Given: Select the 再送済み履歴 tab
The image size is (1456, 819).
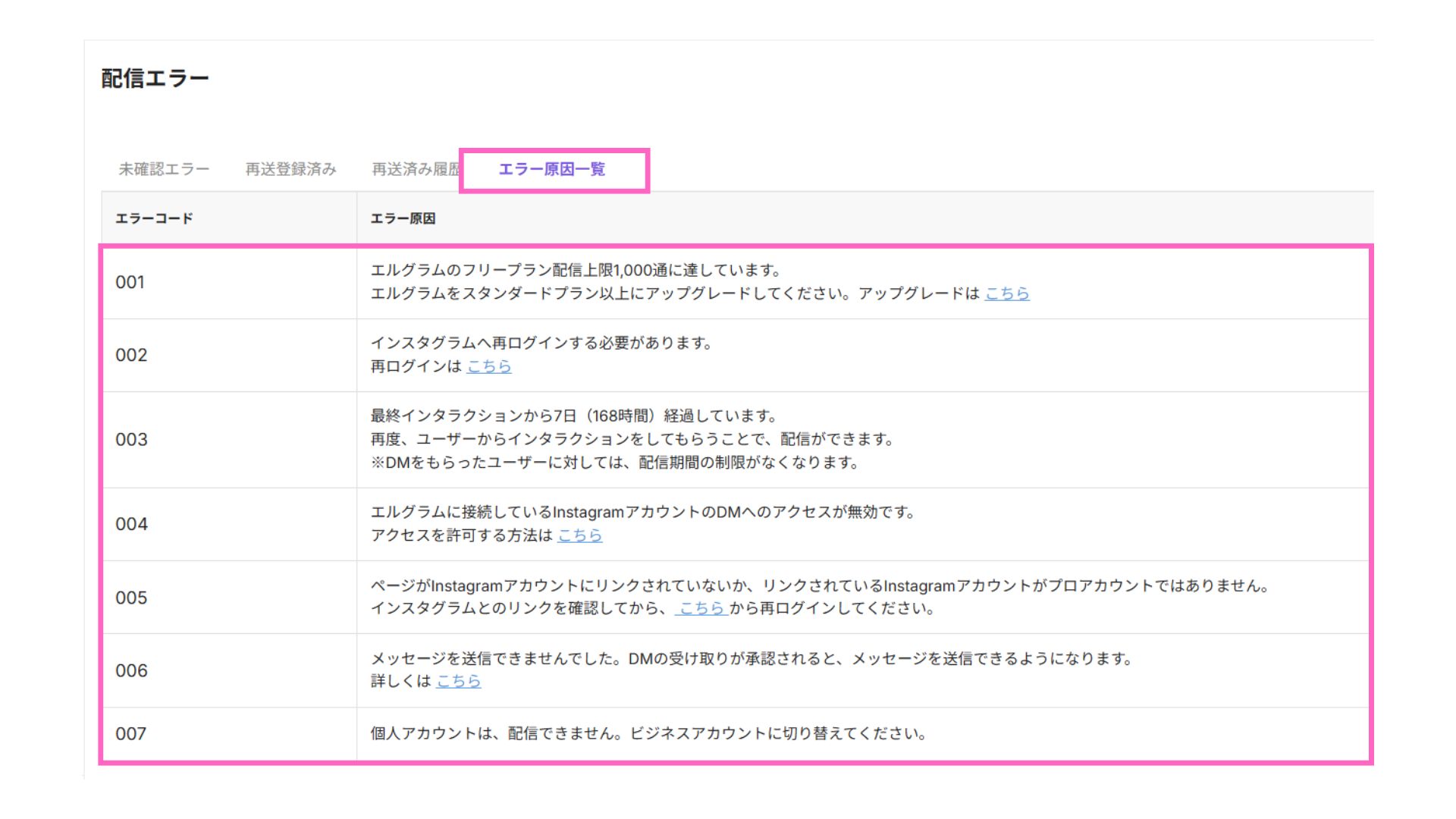Looking at the screenshot, I should [x=415, y=169].
